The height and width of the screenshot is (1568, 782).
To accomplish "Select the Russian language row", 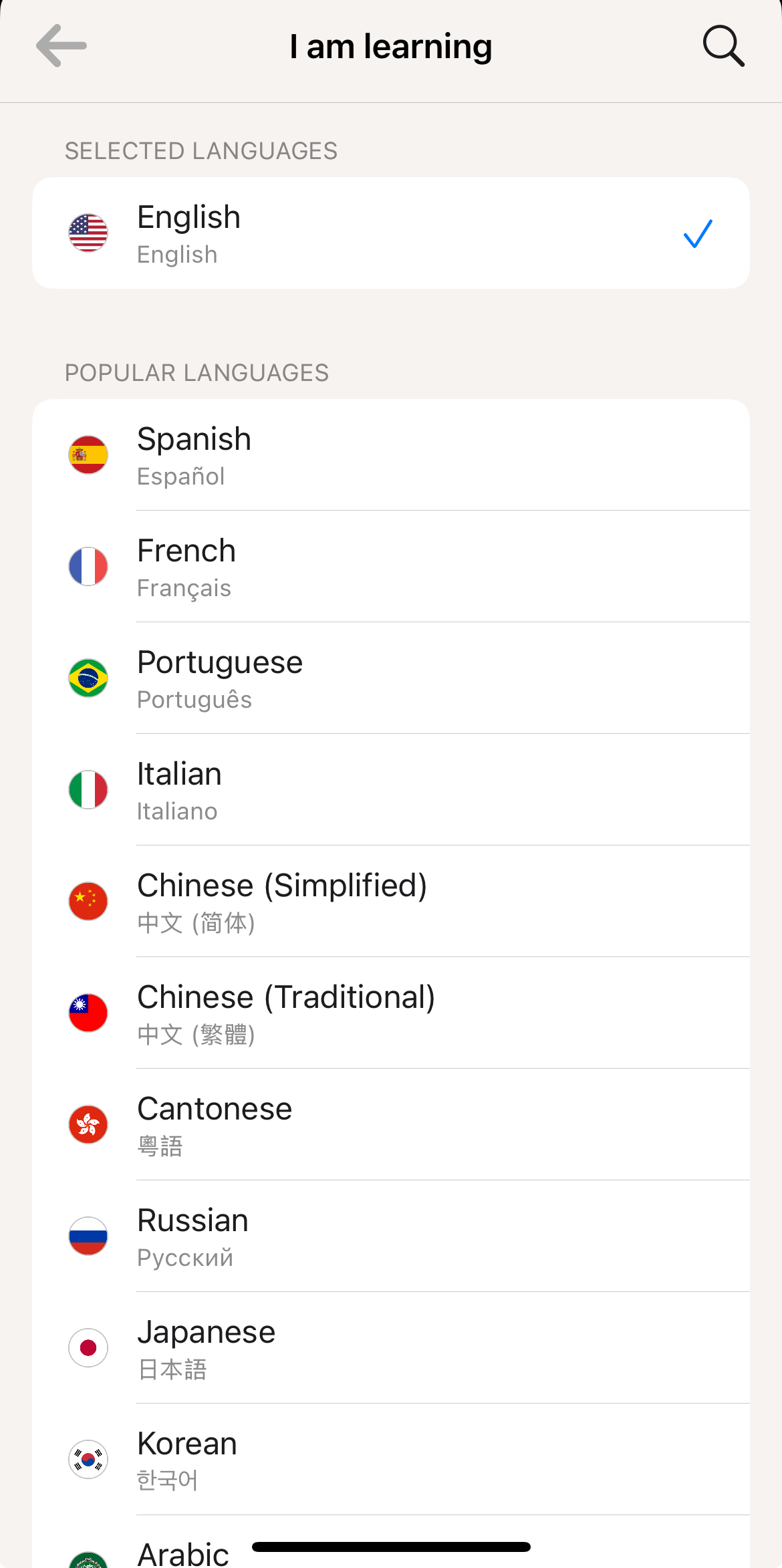I will 391,1236.
